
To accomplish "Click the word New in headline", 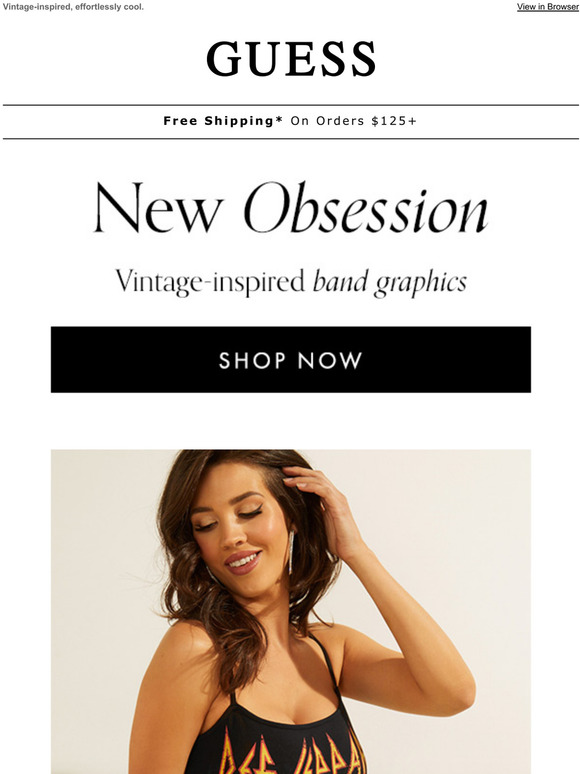I will pos(158,208).
